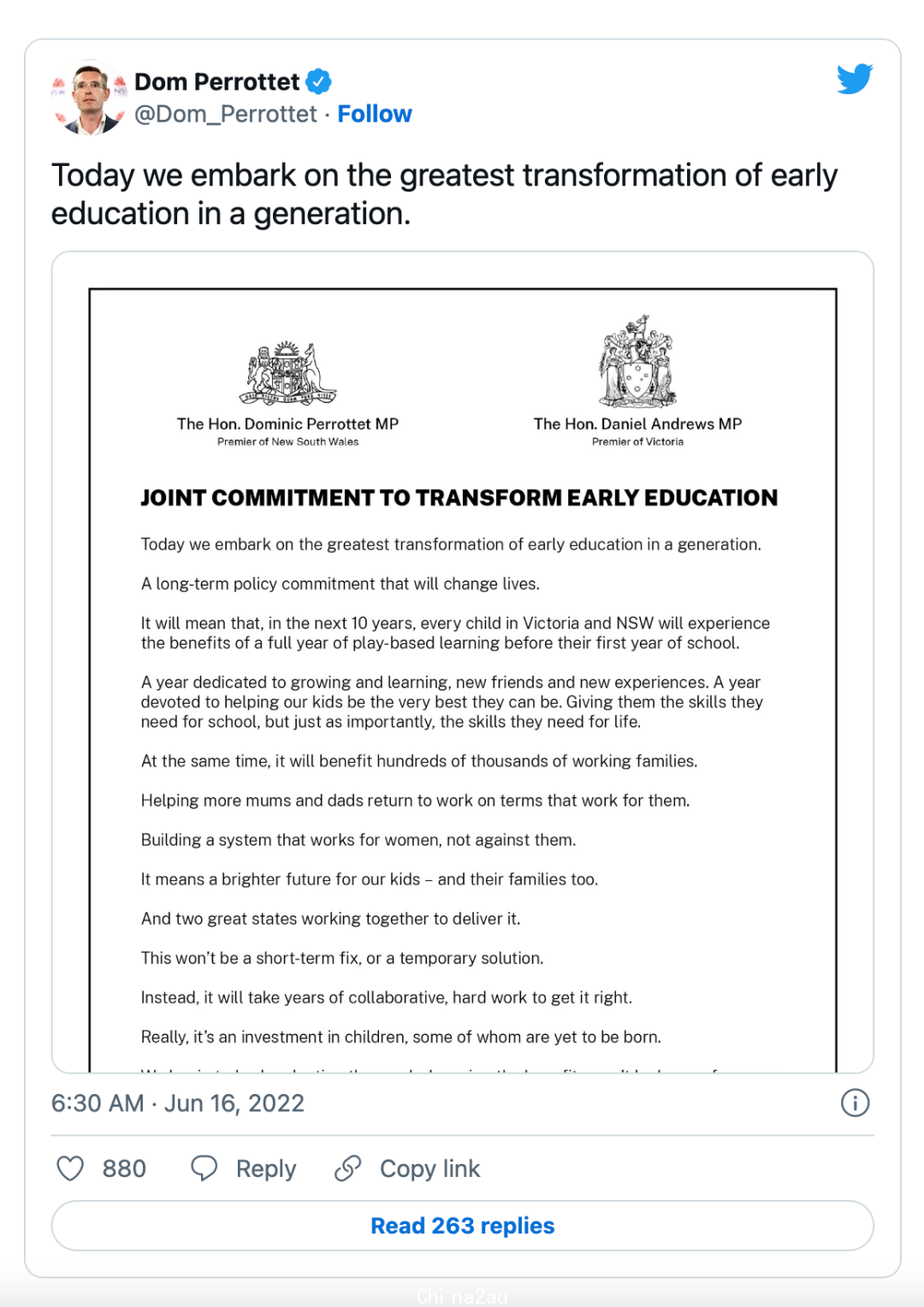Open the joint commitment letter image

462,662
